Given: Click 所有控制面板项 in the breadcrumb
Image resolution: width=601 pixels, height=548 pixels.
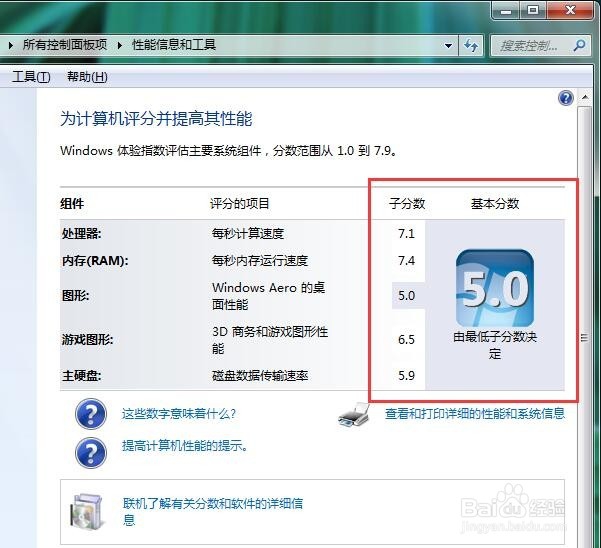Looking at the screenshot, I should tap(65, 45).
